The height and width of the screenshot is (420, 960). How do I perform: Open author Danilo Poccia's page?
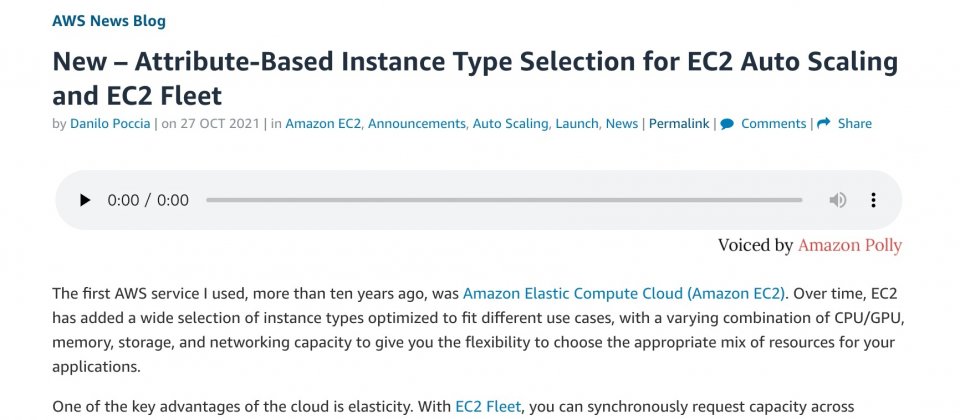coord(110,124)
